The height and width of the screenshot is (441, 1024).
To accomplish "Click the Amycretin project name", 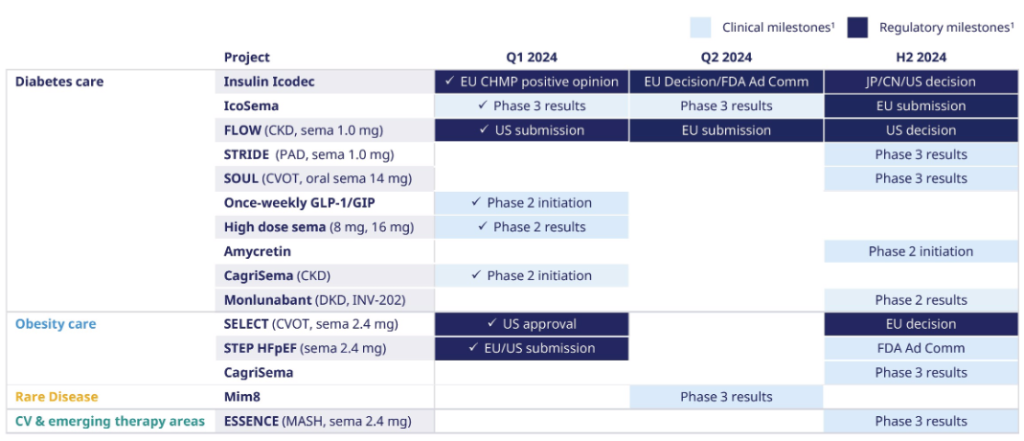I will click(x=257, y=251).
